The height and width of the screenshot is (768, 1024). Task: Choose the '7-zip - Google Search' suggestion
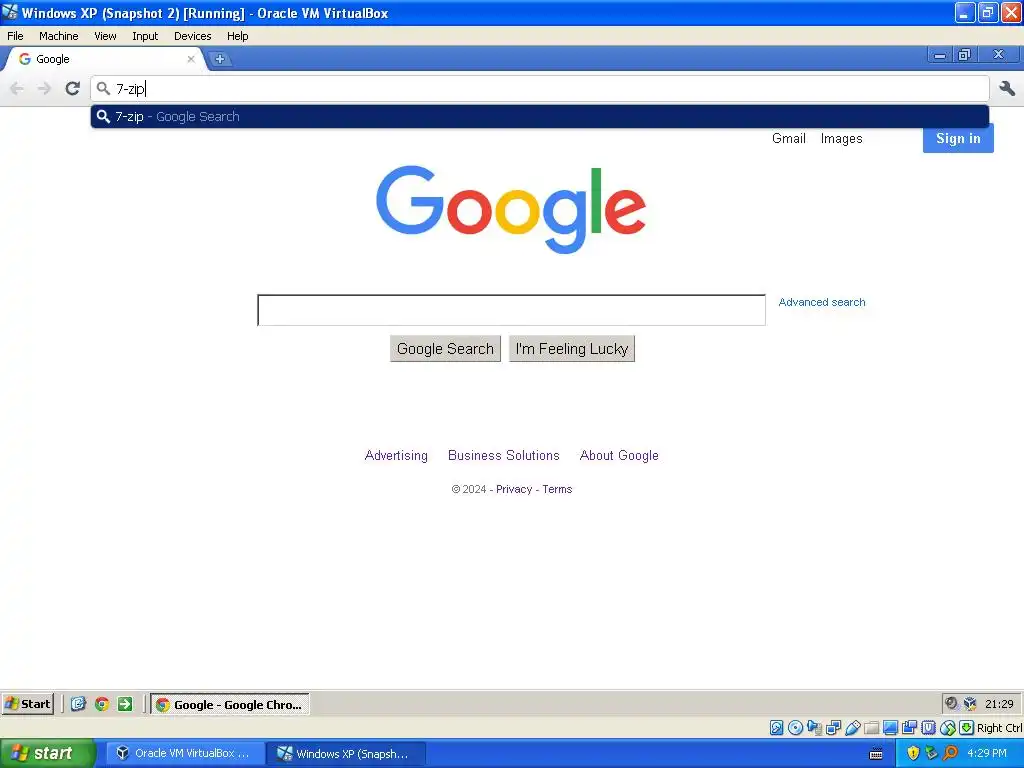539,116
